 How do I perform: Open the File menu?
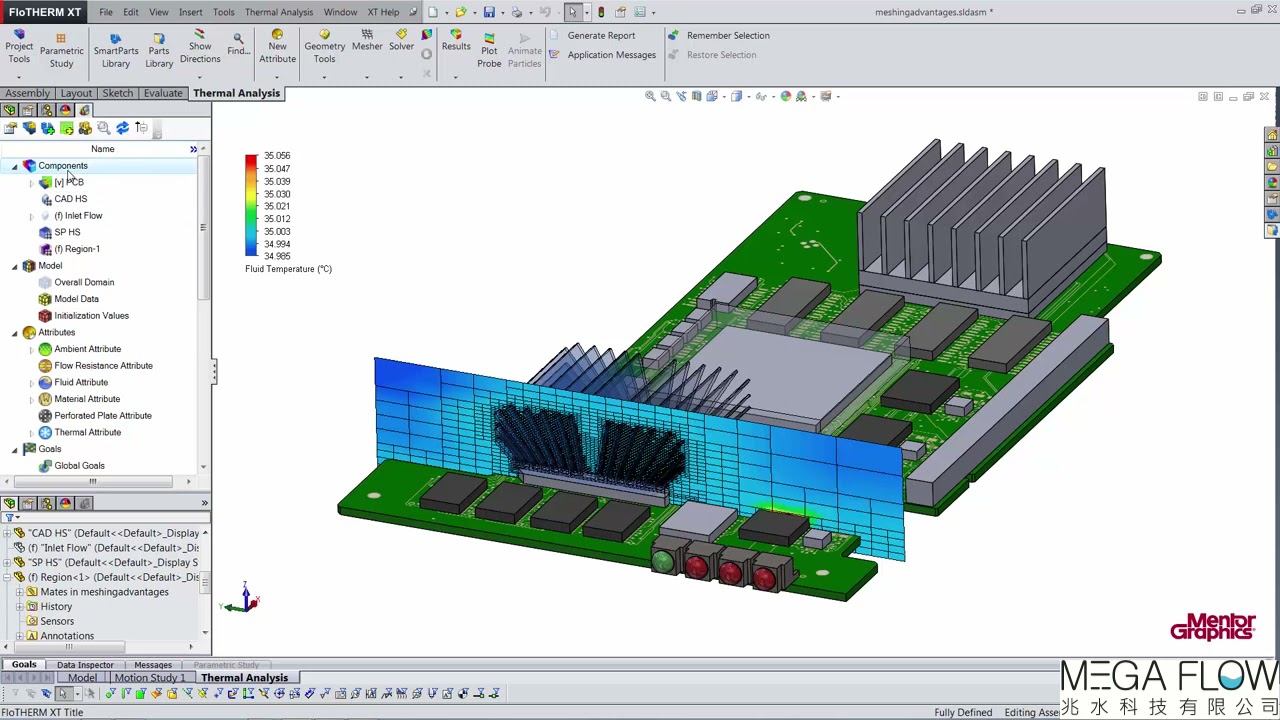(x=106, y=12)
